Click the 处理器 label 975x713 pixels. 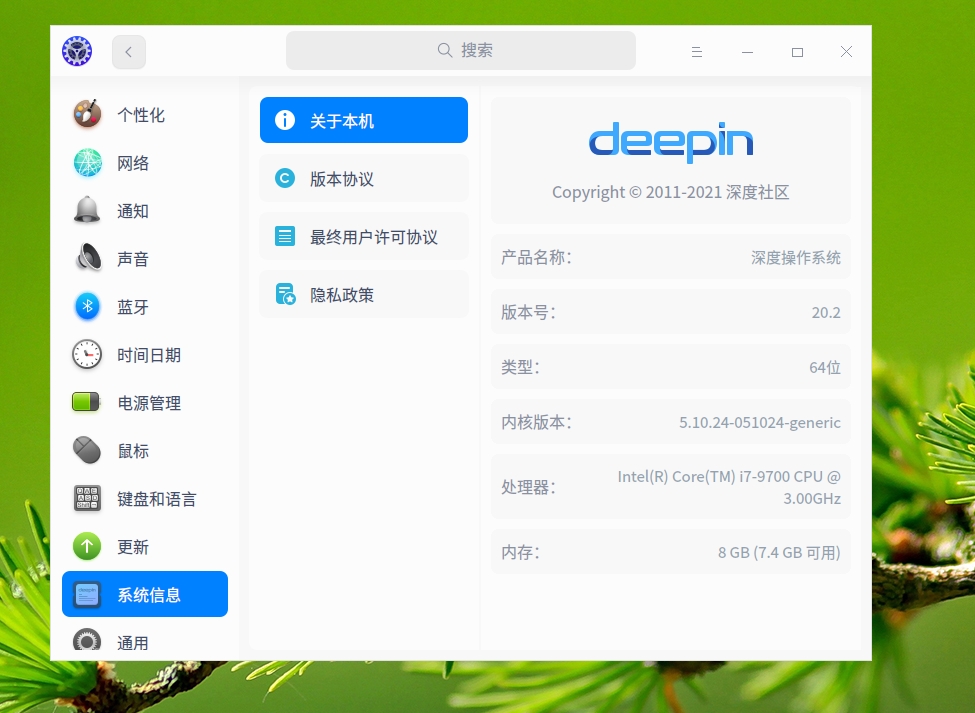click(529, 487)
